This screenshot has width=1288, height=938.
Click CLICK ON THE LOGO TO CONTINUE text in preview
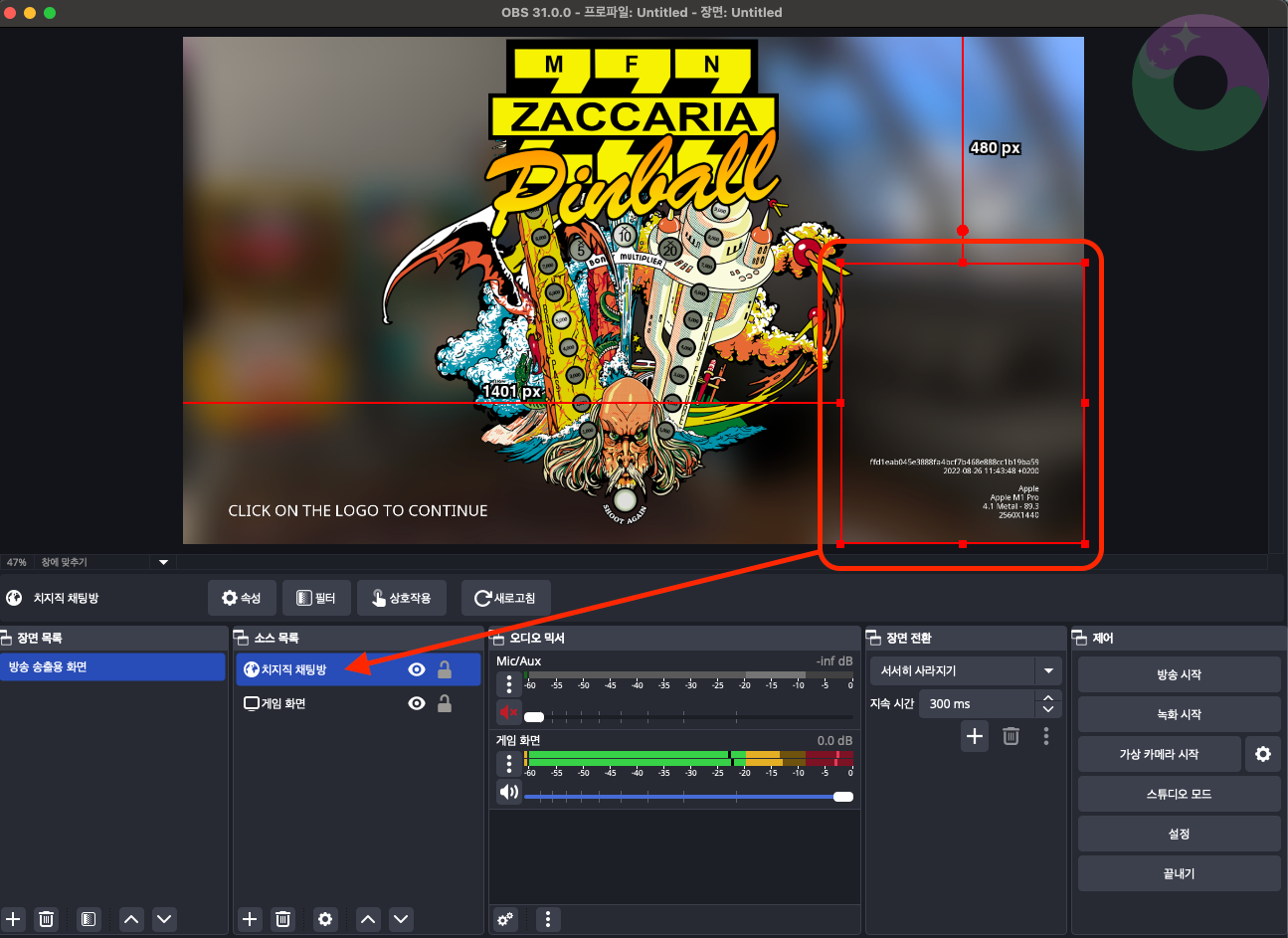point(358,510)
